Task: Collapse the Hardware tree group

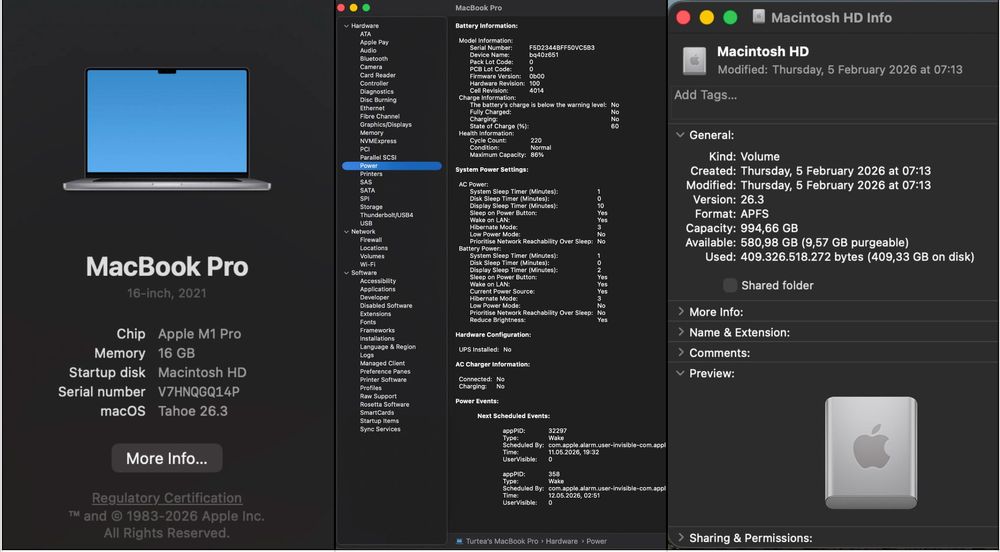Action: [x=346, y=26]
